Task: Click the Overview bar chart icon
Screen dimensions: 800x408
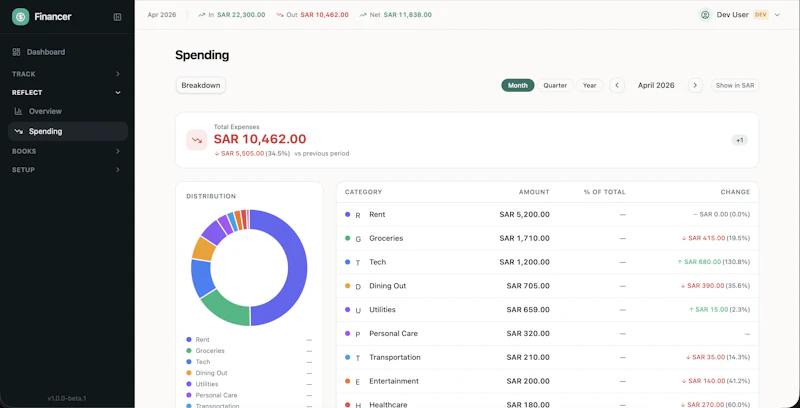Action: [x=18, y=111]
